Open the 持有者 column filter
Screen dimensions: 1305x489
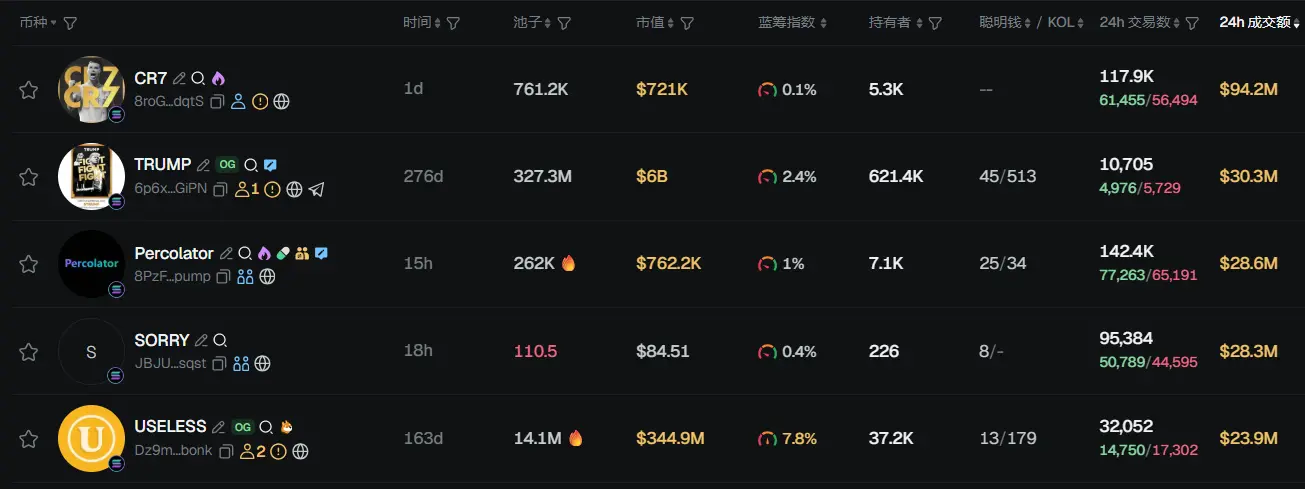pyautogui.click(x=935, y=22)
